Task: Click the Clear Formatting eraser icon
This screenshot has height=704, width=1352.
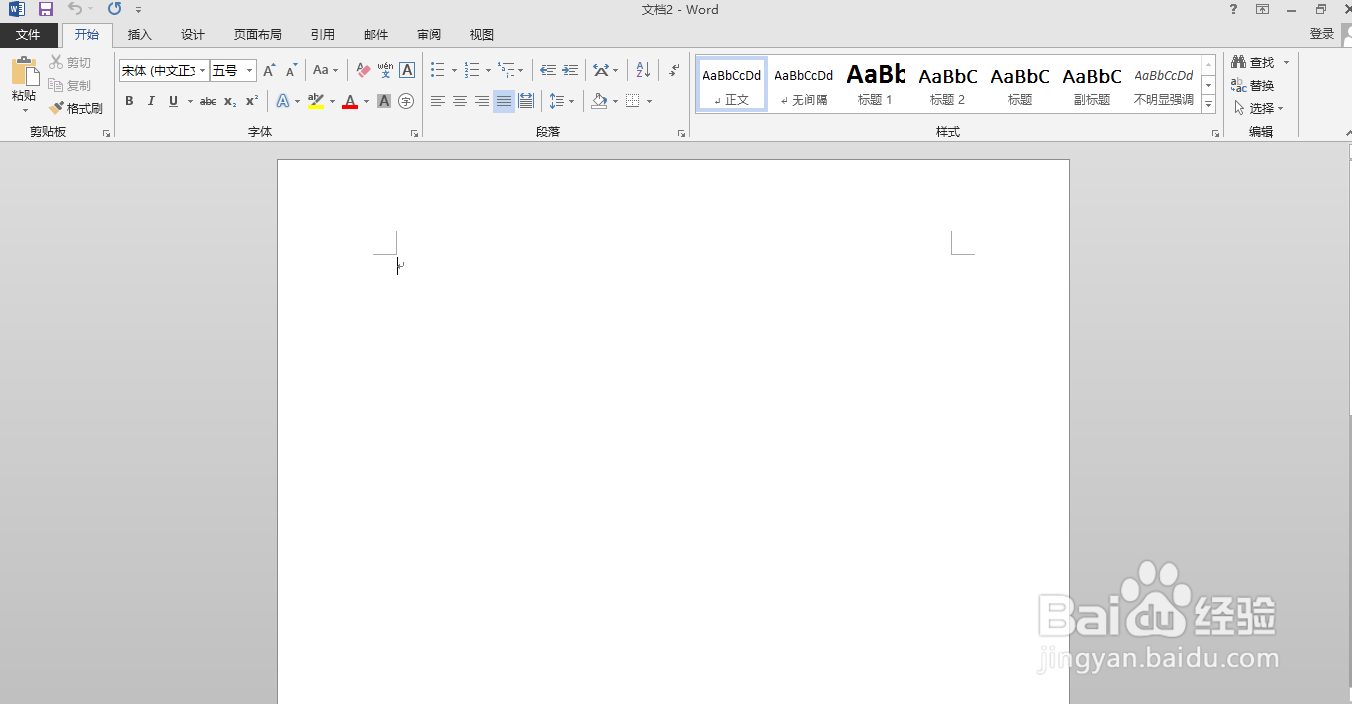Action: pos(363,71)
